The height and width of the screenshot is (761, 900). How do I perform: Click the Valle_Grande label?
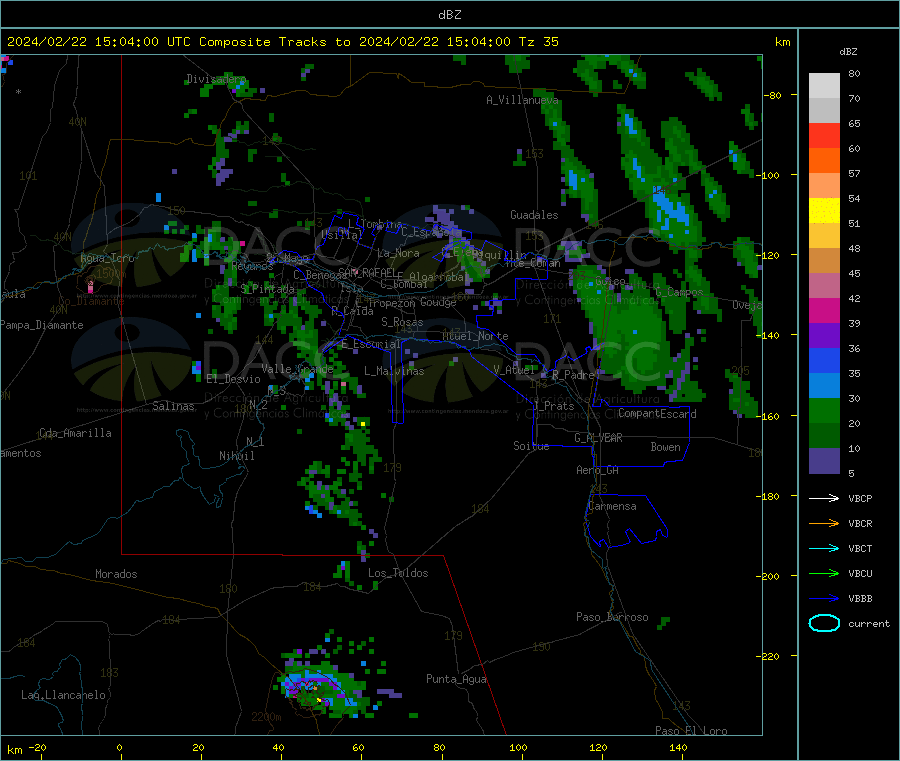(297, 369)
